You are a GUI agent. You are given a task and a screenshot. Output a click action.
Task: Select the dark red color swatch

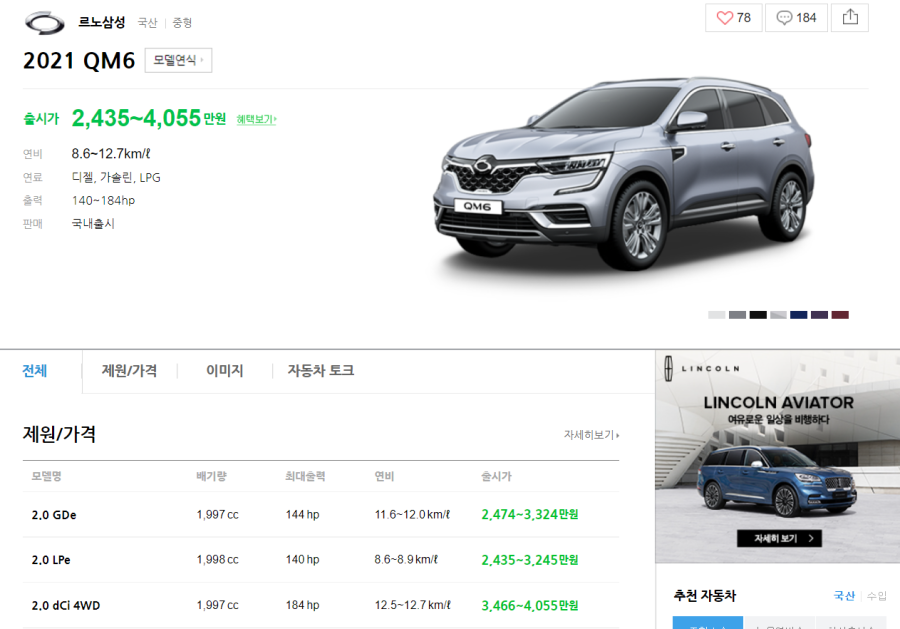pyautogui.click(x=840, y=314)
